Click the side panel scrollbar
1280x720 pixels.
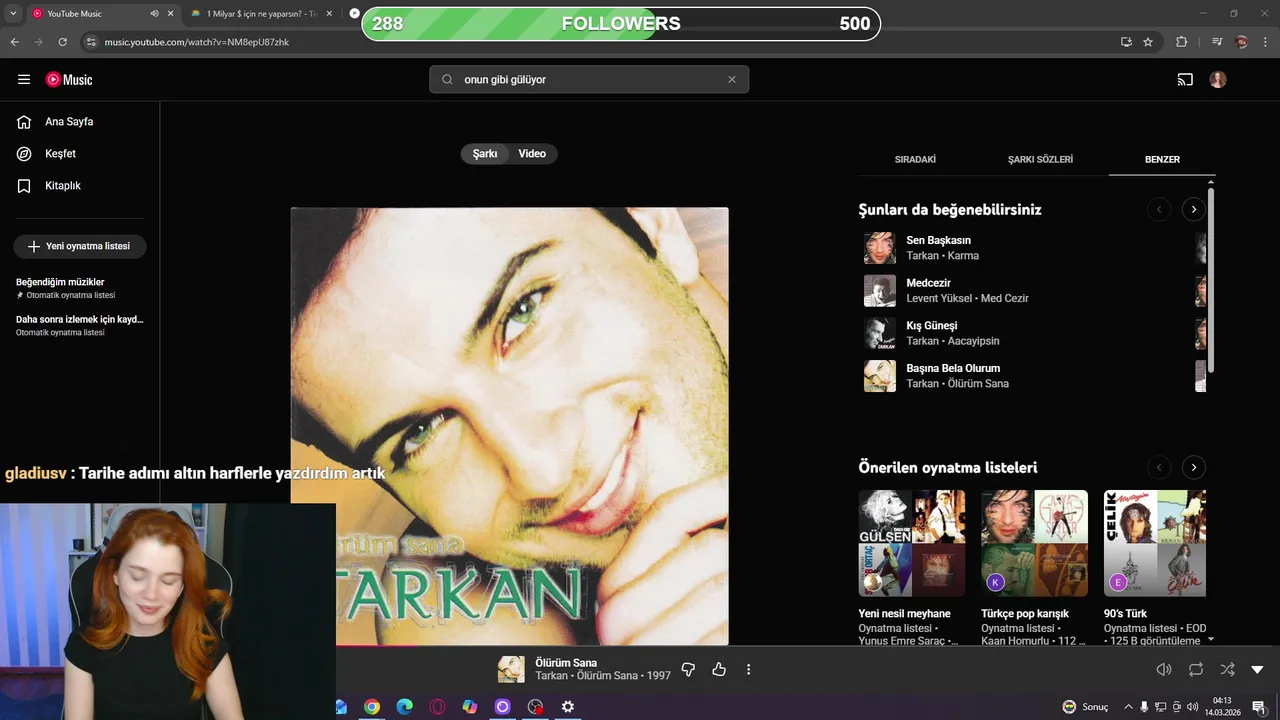(x=1211, y=280)
